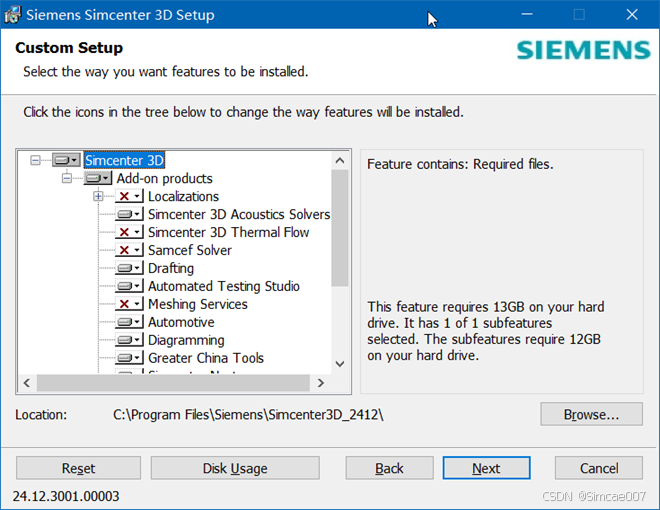The width and height of the screenshot is (660, 510).
Task: Collapse the Add-on products node
Action: [67, 178]
